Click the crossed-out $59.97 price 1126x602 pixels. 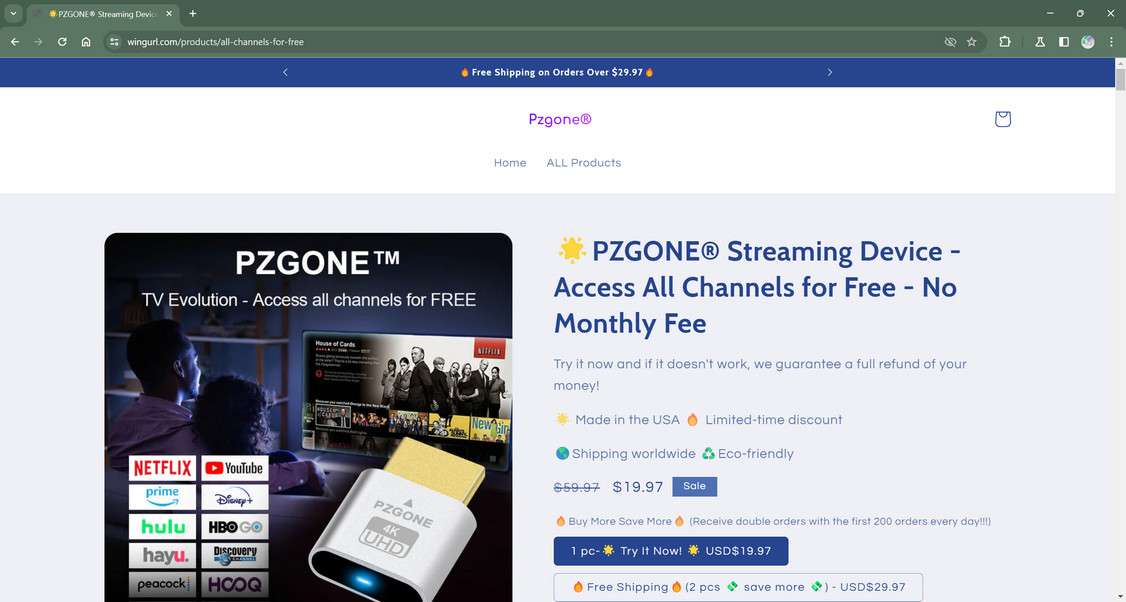pos(577,488)
